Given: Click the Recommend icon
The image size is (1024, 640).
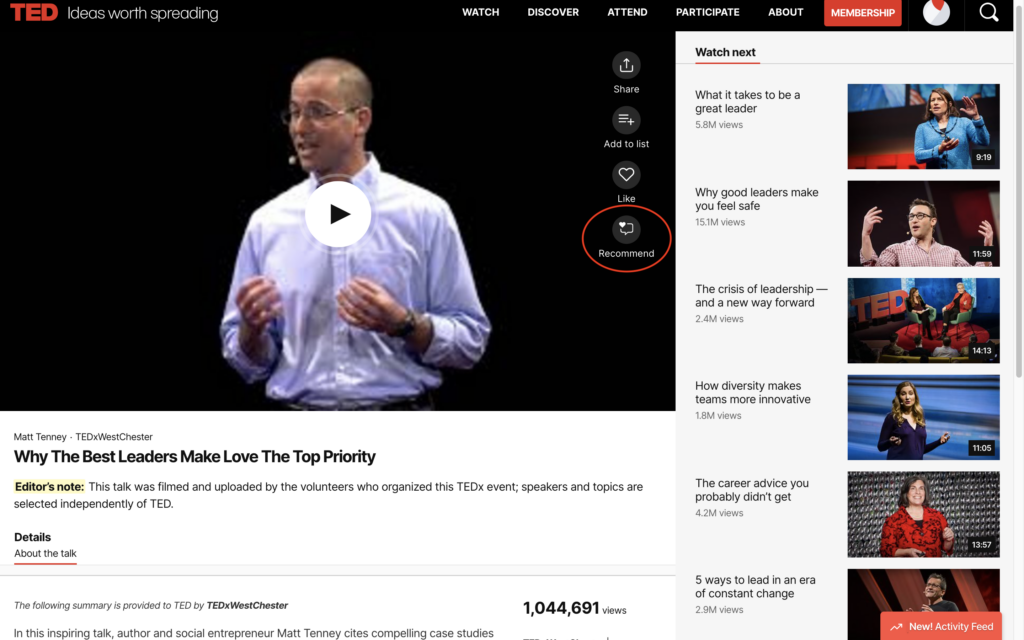Looking at the screenshot, I should 626,229.
